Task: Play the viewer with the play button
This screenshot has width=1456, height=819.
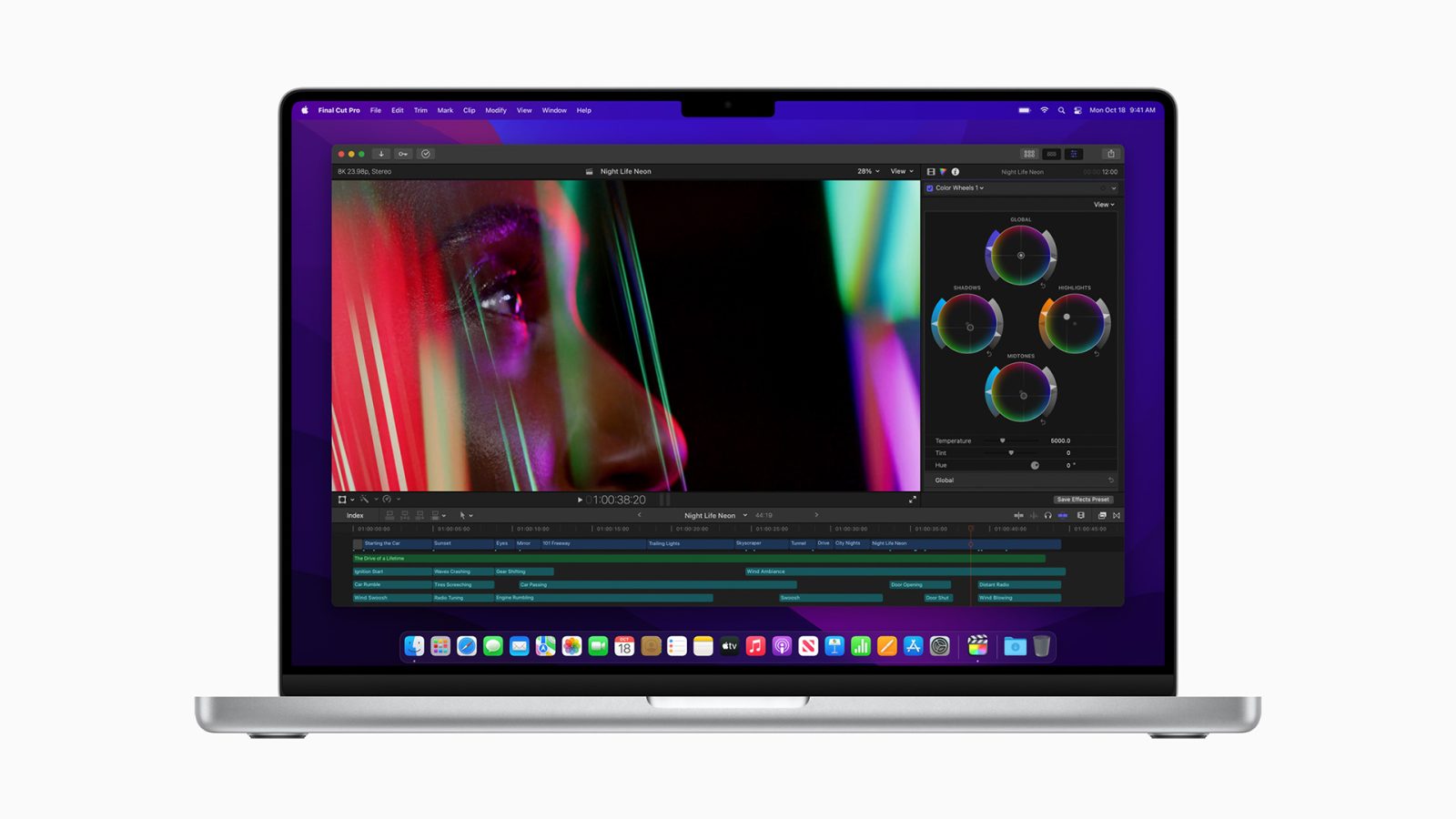Action: click(x=580, y=500)
